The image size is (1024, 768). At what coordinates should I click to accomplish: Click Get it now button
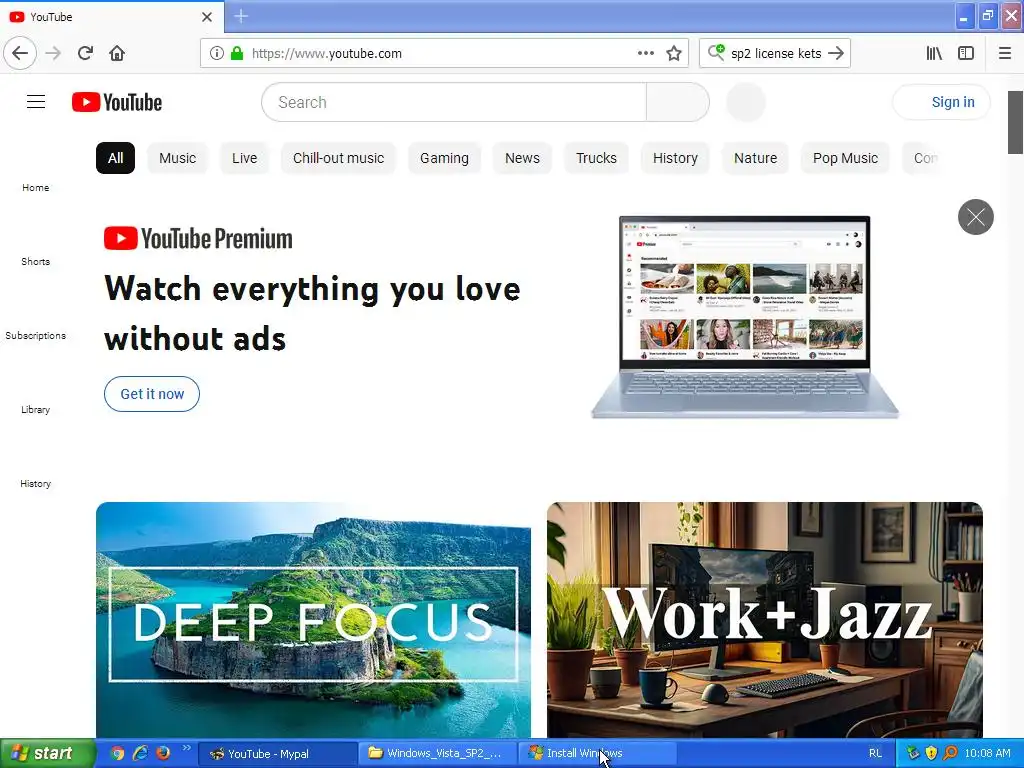[152, 394]
